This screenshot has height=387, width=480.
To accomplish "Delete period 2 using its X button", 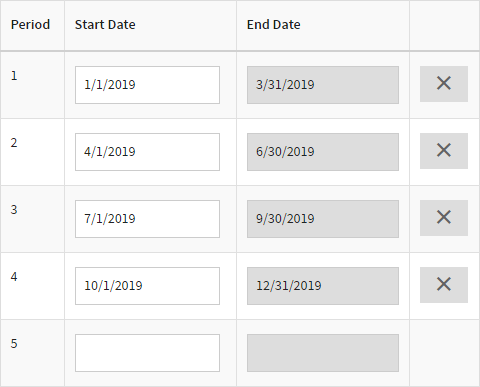I will (444, 151).
